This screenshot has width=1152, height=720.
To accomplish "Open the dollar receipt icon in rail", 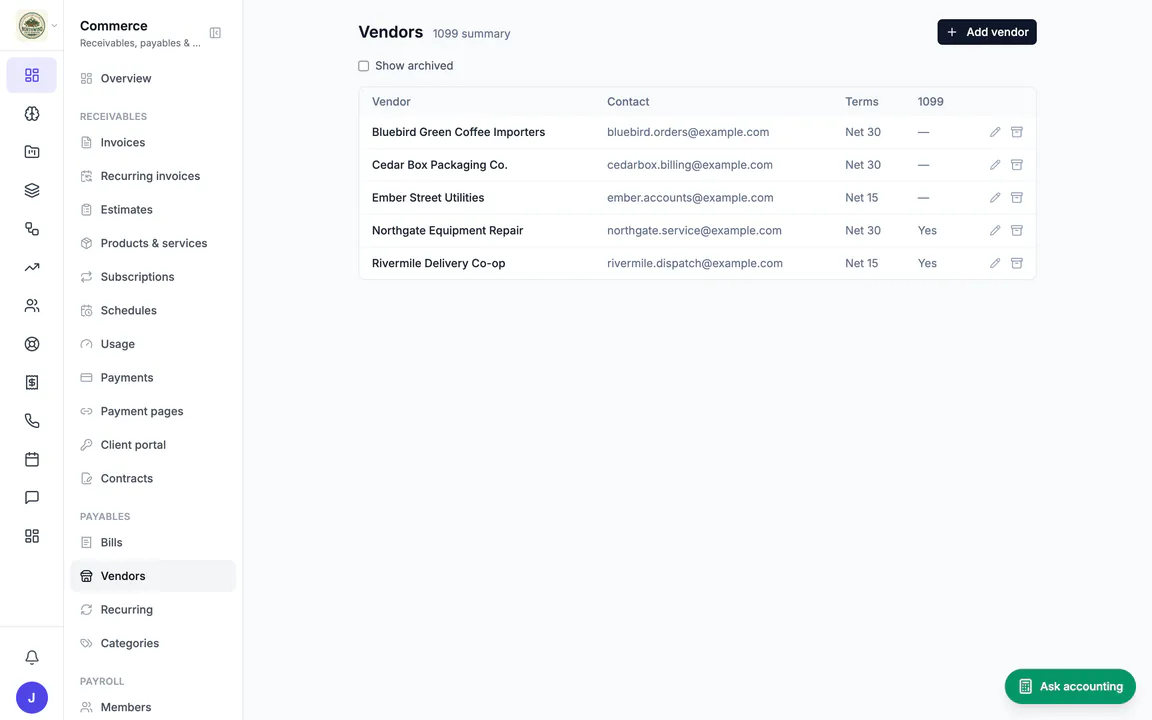I will [32, 382].
